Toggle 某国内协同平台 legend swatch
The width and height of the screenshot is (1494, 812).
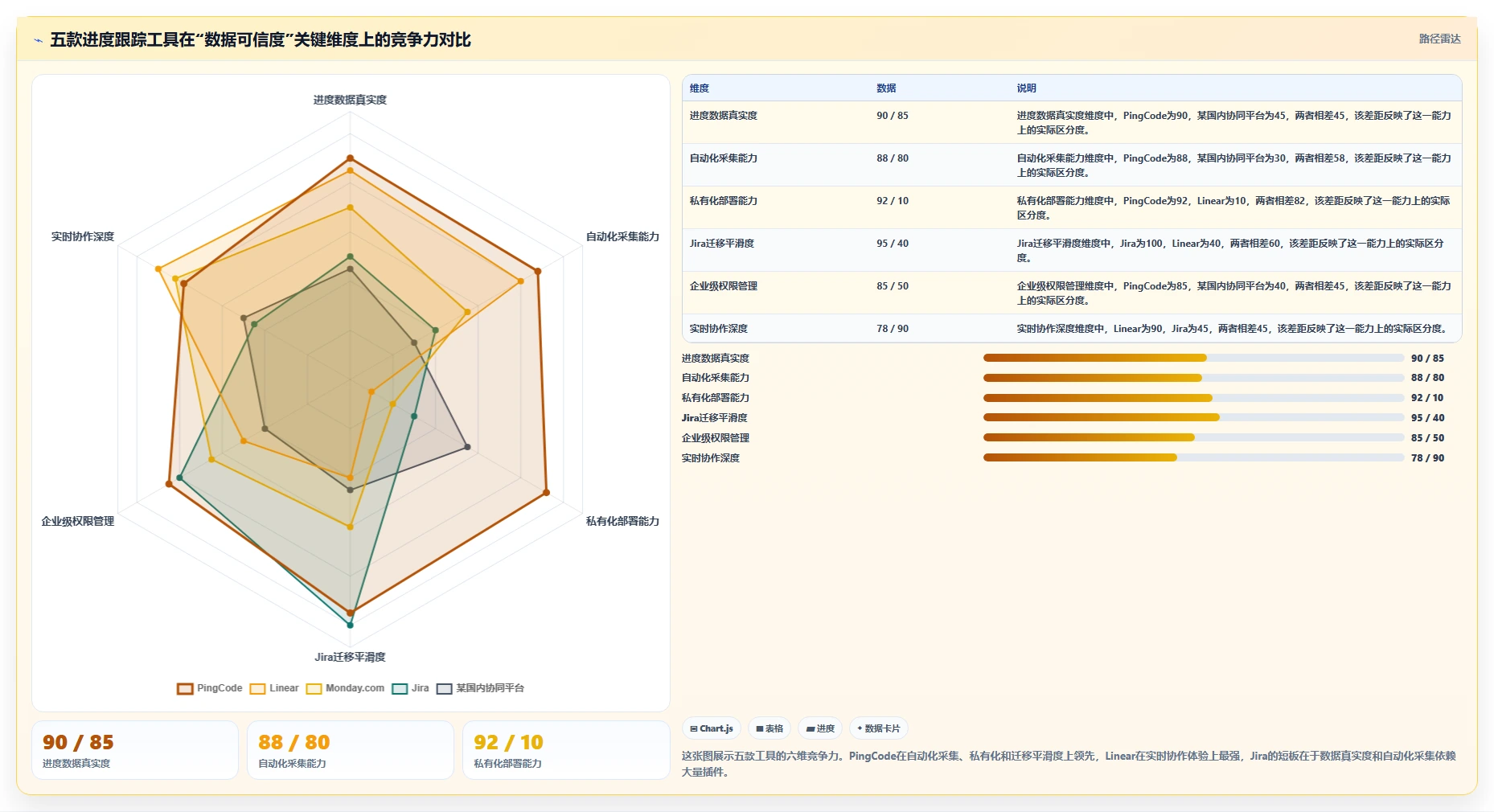[444, 689]
